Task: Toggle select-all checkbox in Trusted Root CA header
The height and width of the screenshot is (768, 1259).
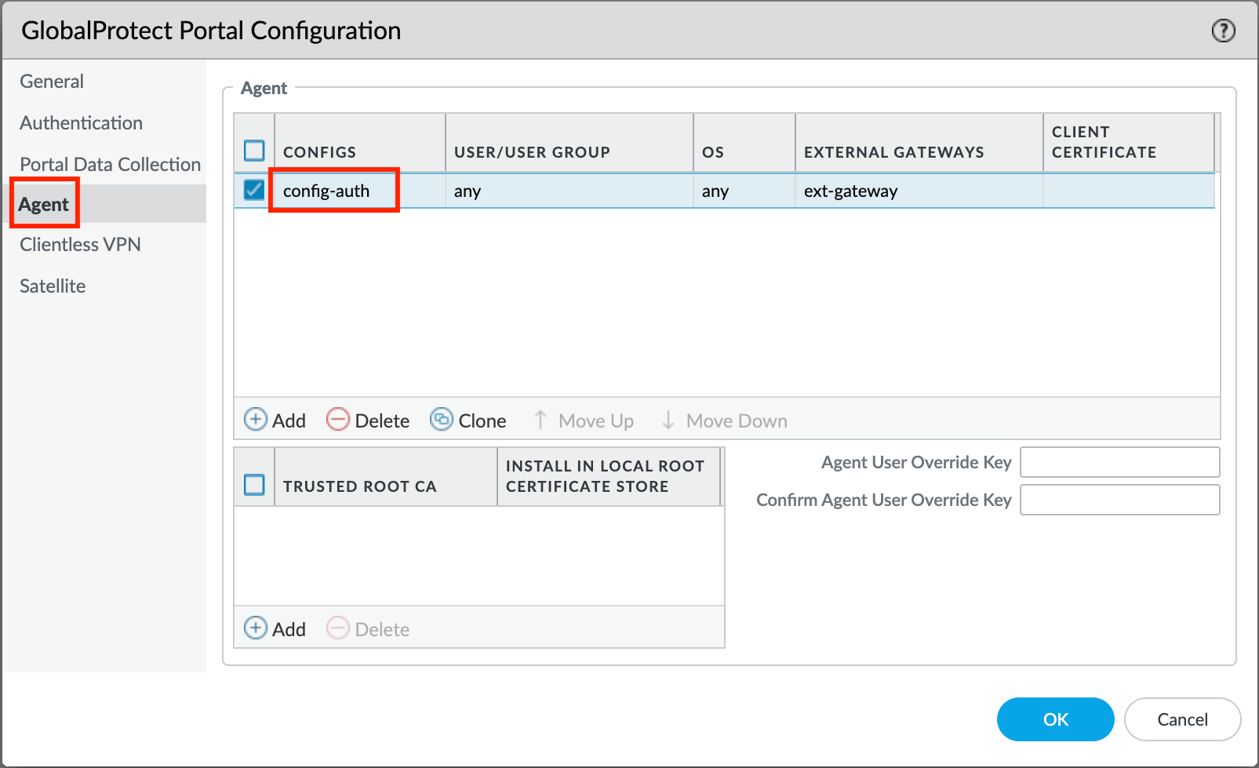Action: tap(254, 485)
